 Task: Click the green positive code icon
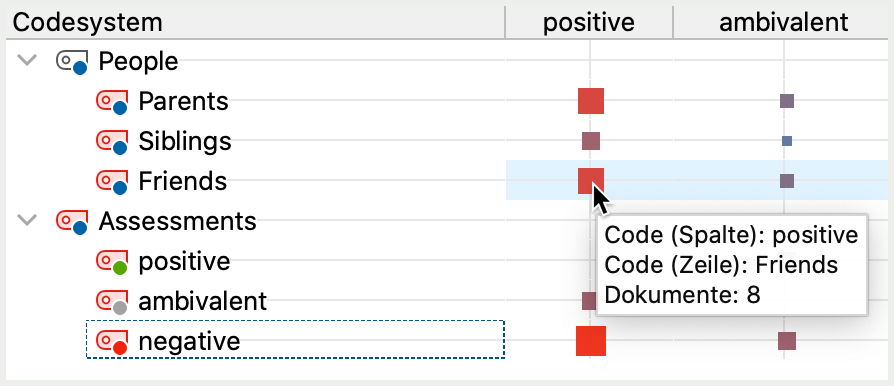coord(111,262)
